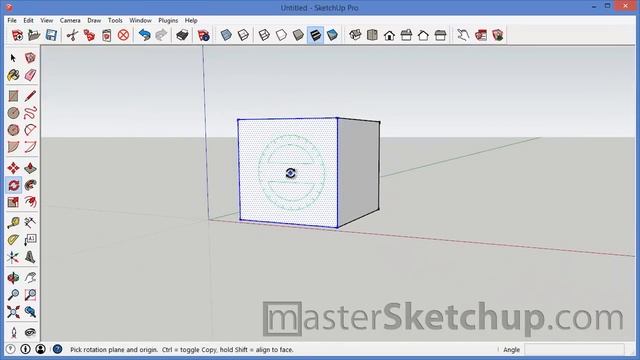Undo the last action
Screen dimensions: 640x360
[144, 35]
